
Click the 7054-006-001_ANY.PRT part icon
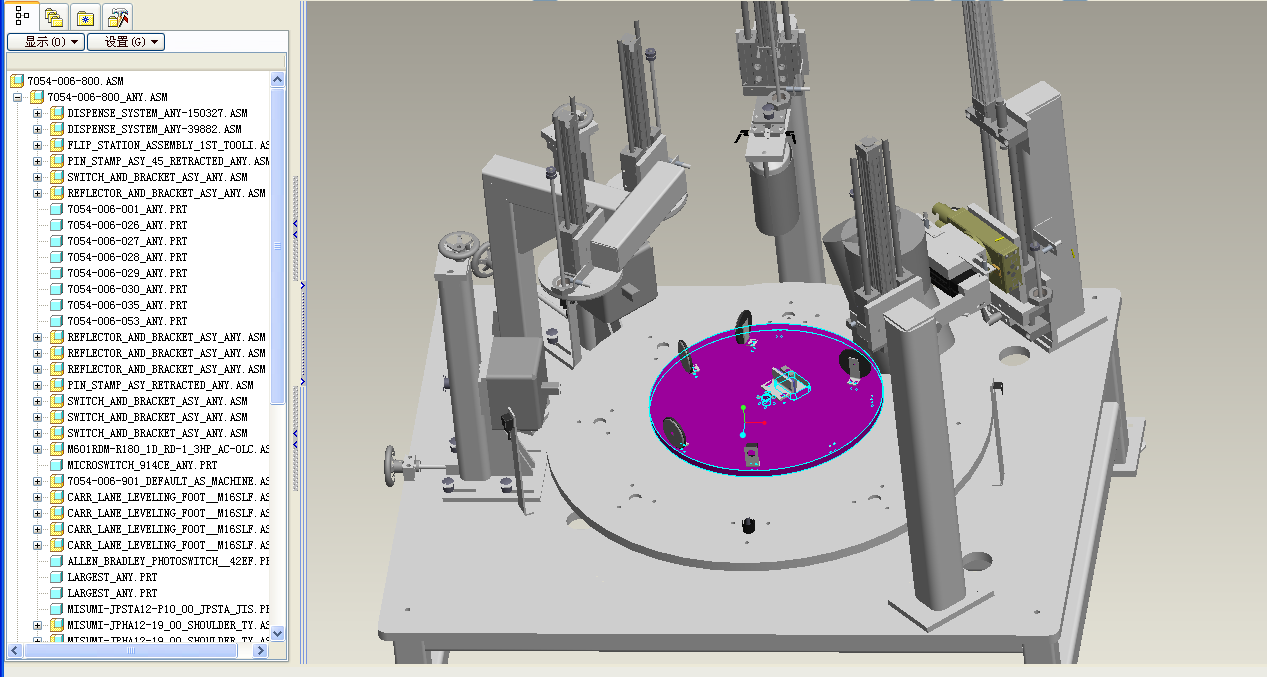[x=57, y=209]
